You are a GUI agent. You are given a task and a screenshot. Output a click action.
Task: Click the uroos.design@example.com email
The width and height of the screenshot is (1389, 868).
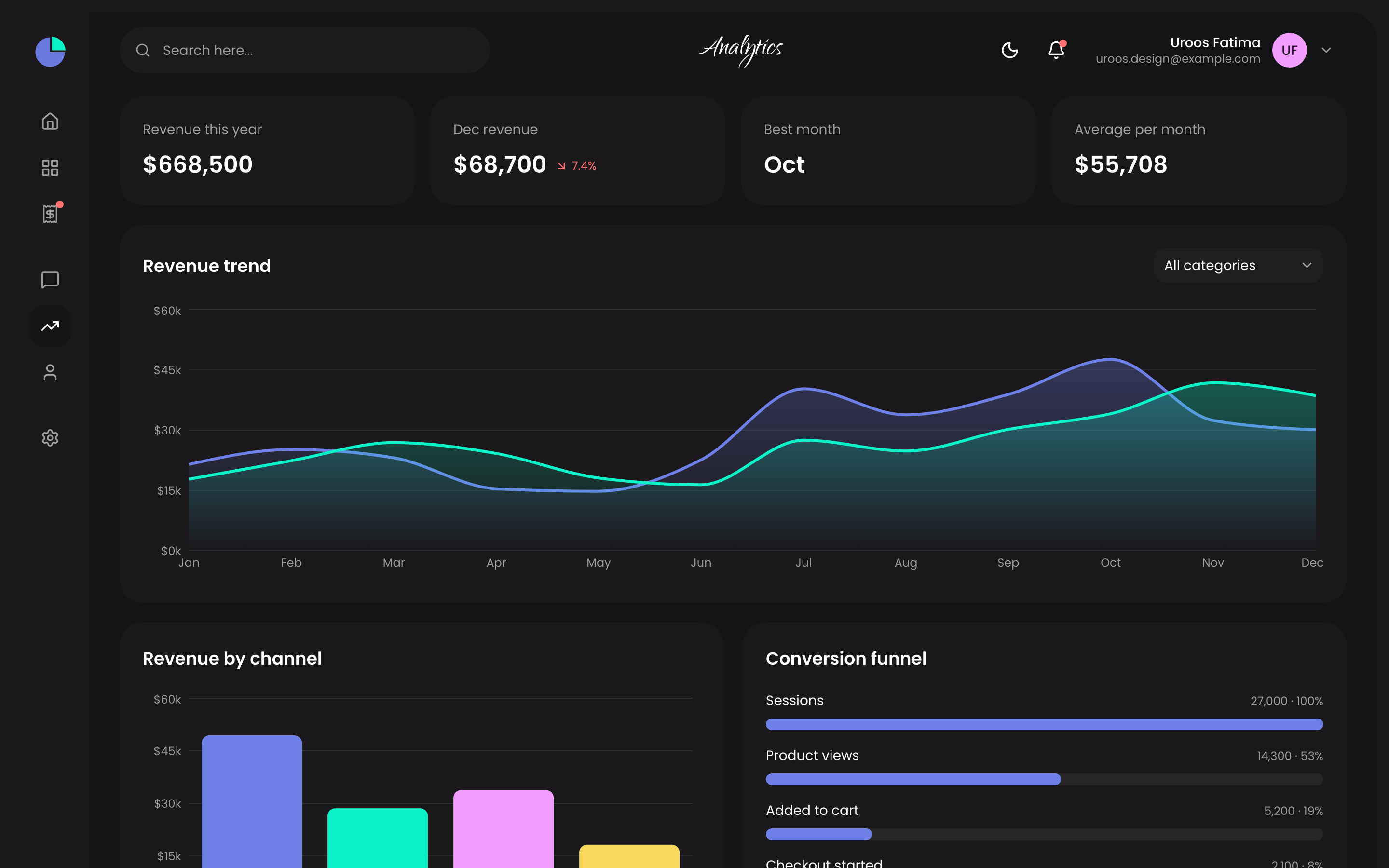coord(1178,58)
